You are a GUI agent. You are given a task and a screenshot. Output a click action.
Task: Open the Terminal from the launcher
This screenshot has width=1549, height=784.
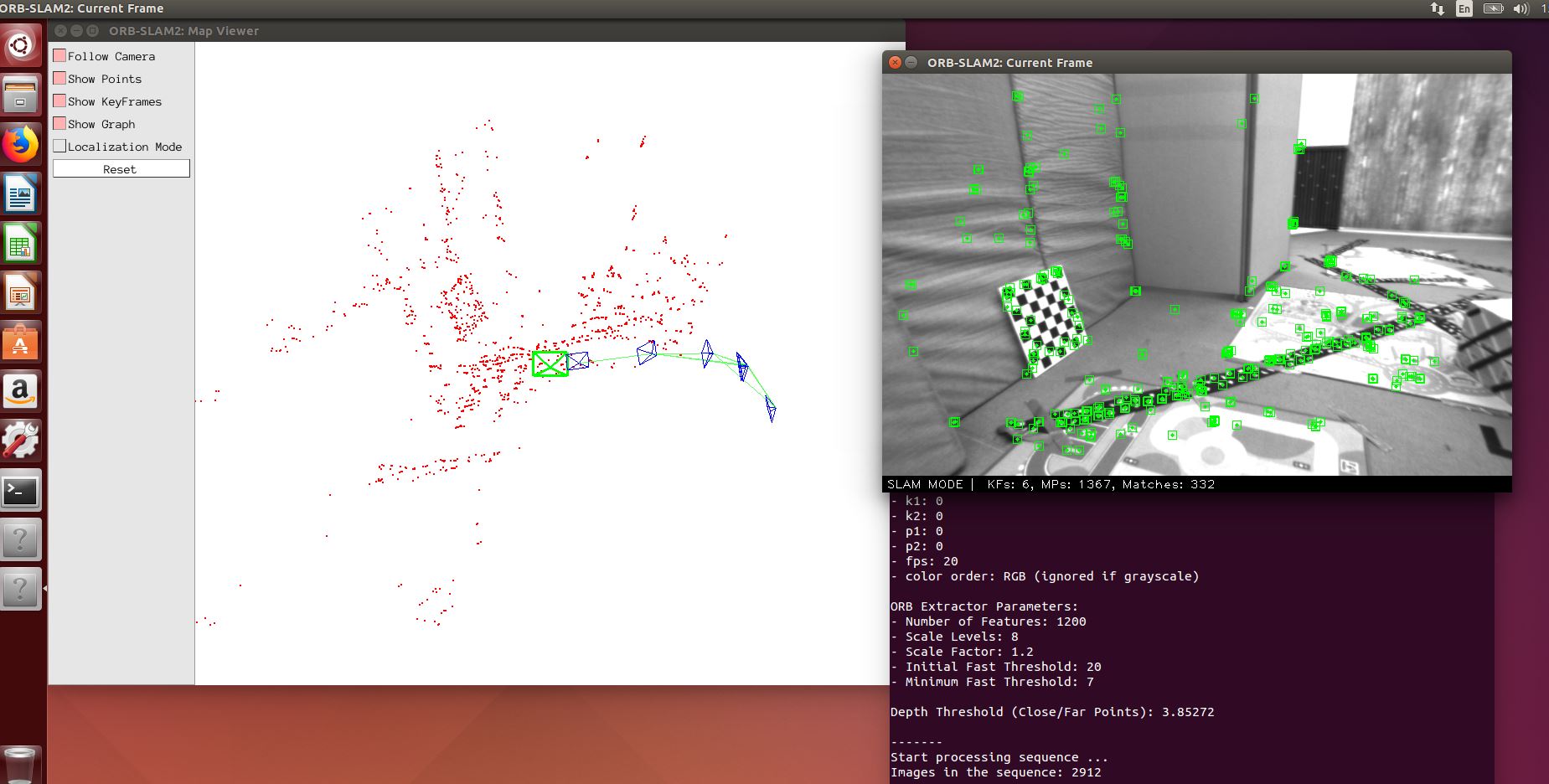pyautogui.click(x=20, y=492)
